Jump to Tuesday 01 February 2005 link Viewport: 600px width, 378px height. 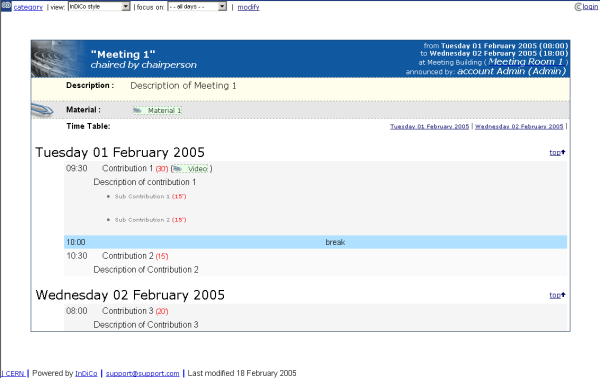[429, 127]
